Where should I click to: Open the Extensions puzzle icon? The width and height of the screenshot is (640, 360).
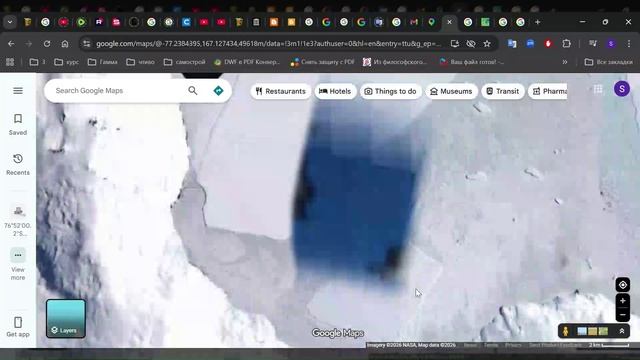566,43
